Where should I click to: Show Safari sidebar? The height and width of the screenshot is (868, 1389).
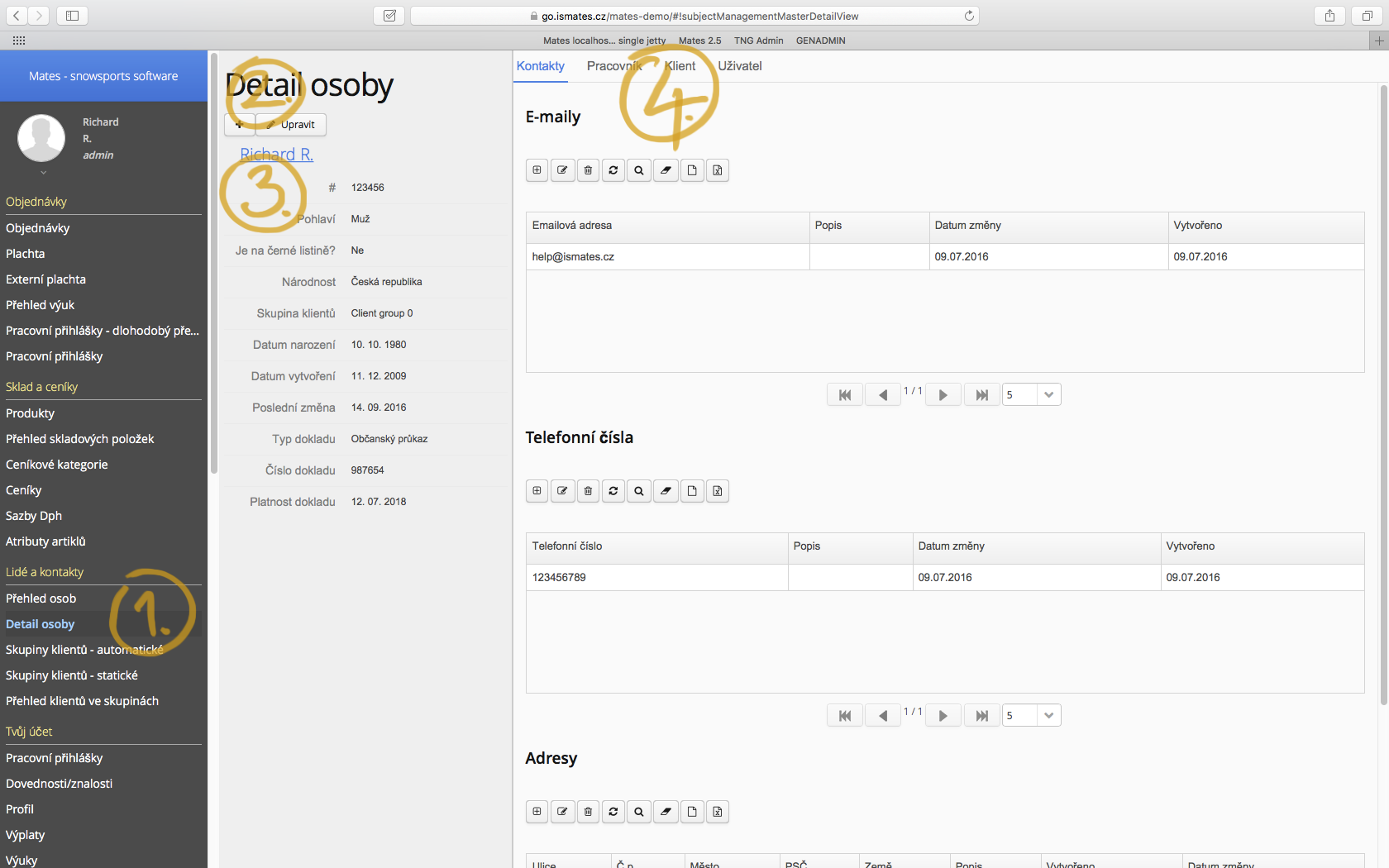[72, 16]
